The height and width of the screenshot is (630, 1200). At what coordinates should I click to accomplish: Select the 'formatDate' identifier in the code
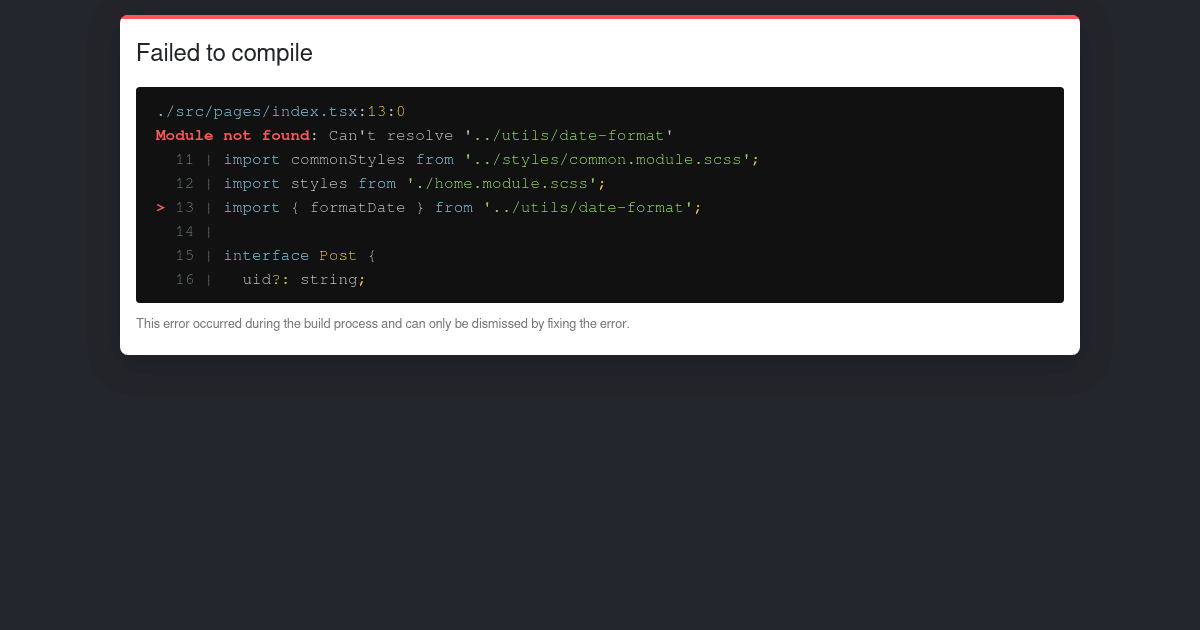(358, 207)
